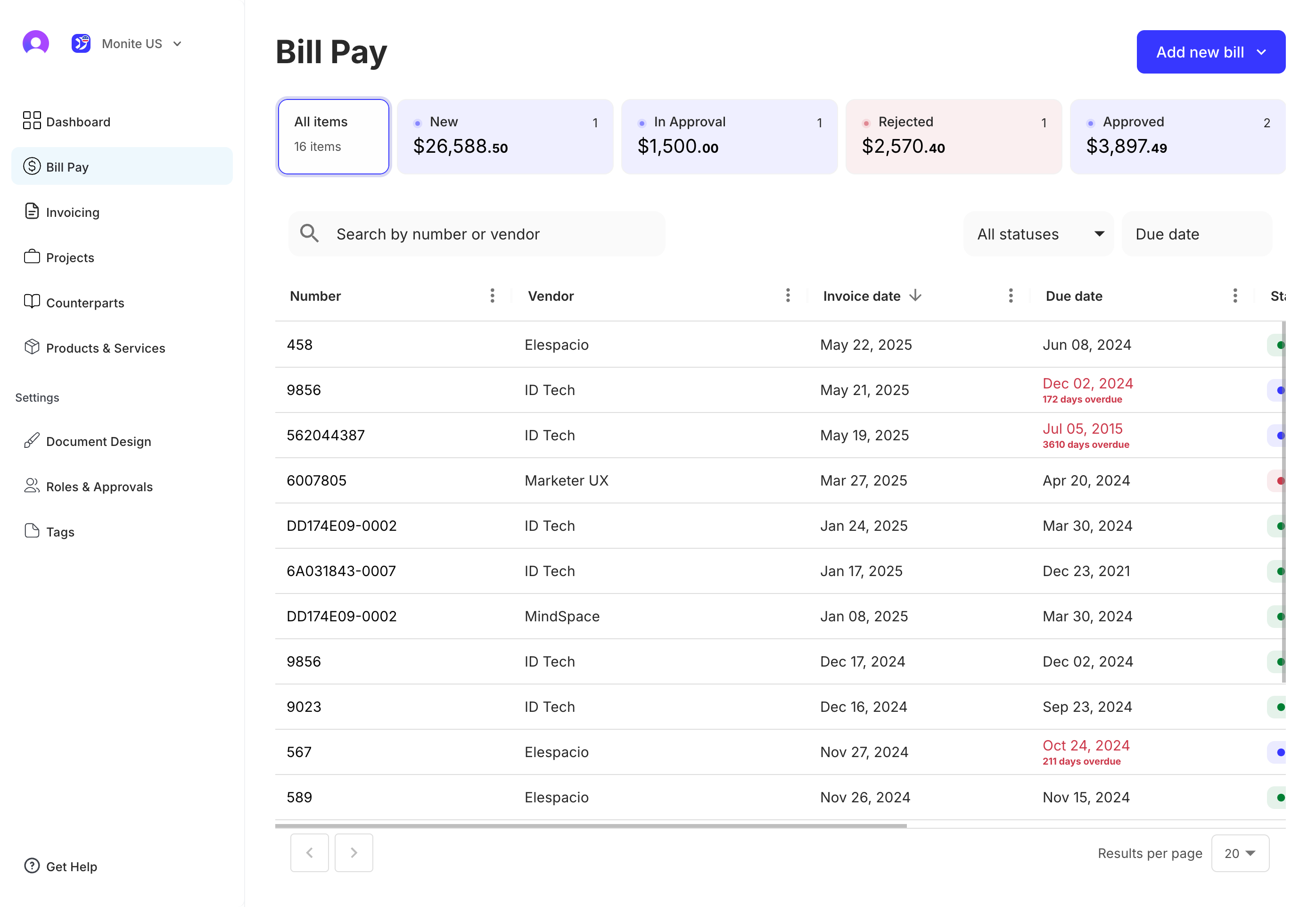Click the Dashboard grid icon

pos(32,121)
